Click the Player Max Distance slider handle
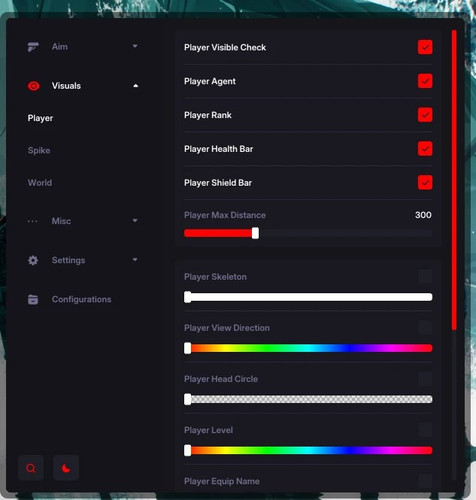 tap(255, 233)
